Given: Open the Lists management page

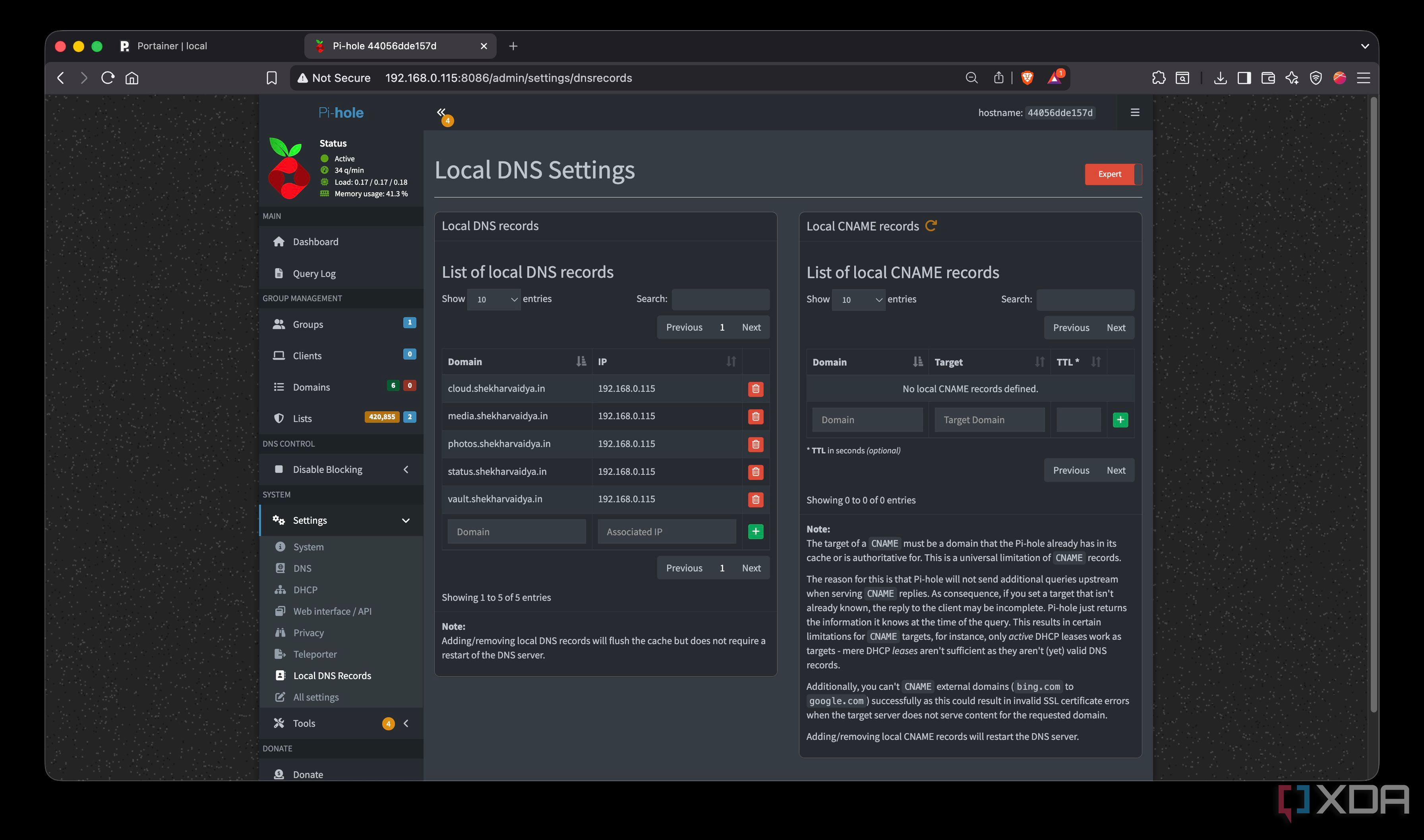Looking at the screenshot, I should [x=341, y=418].
